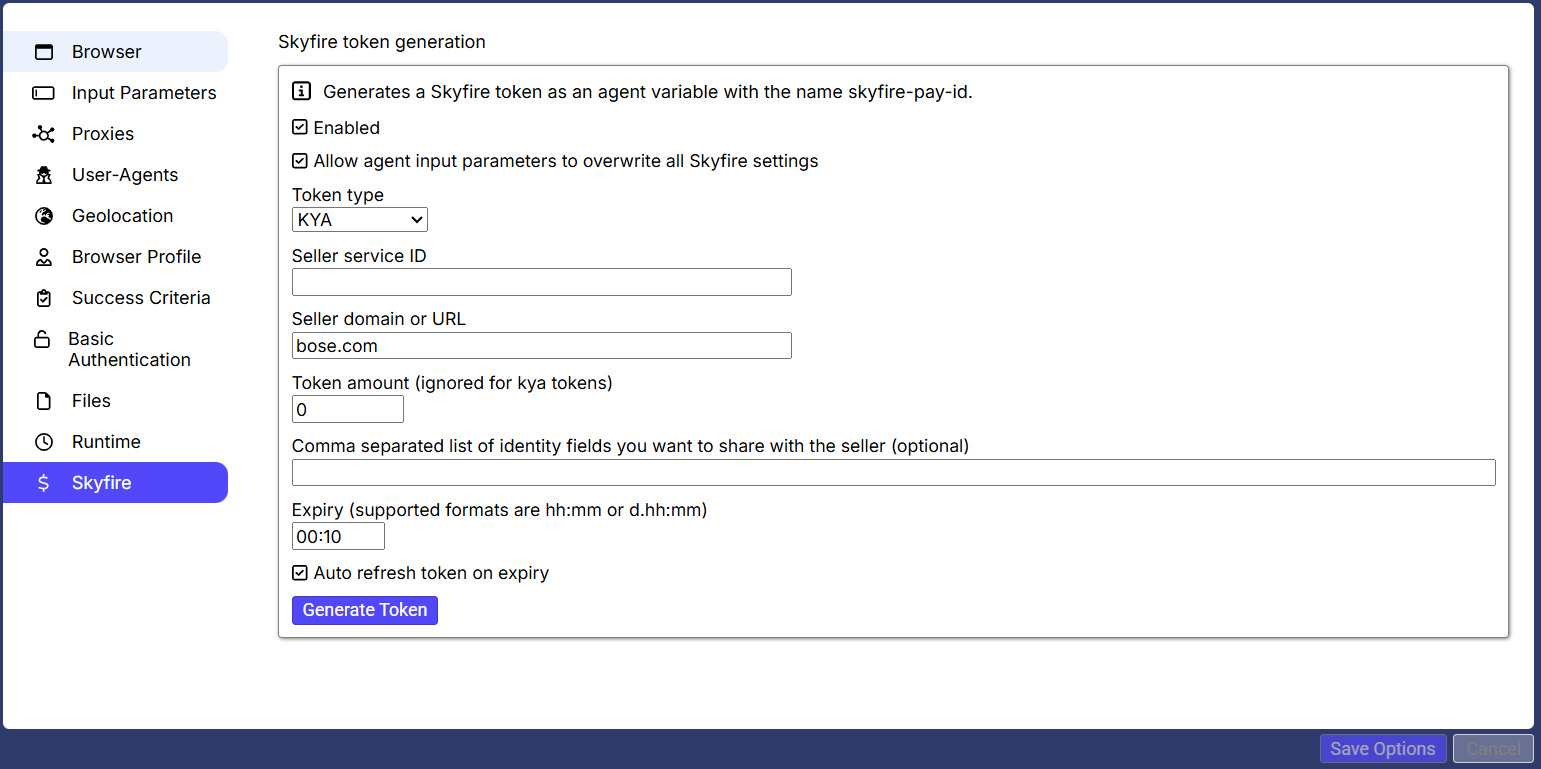
Task: Click the Generate Token button
Action: point(364,610)
